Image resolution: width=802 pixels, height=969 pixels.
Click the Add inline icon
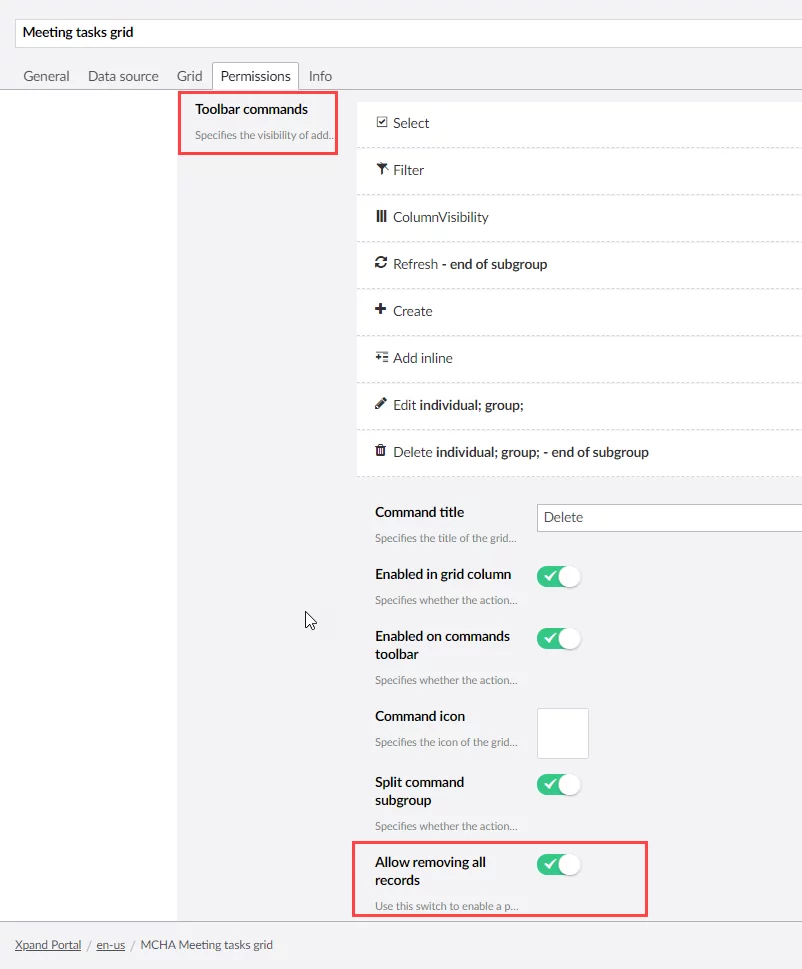click(381, 357)
